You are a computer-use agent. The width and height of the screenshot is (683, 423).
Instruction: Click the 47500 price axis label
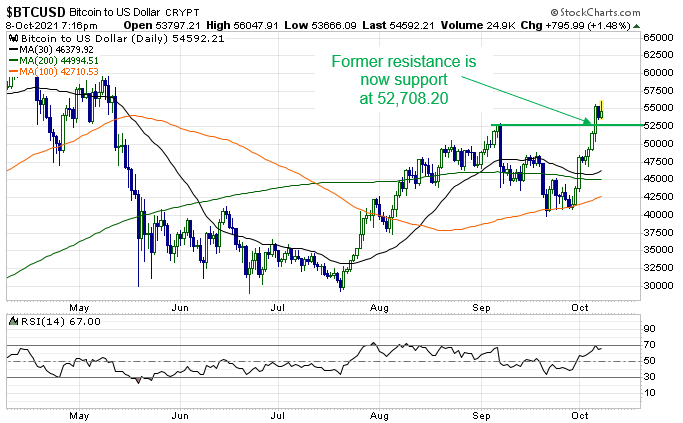point(658,161)
